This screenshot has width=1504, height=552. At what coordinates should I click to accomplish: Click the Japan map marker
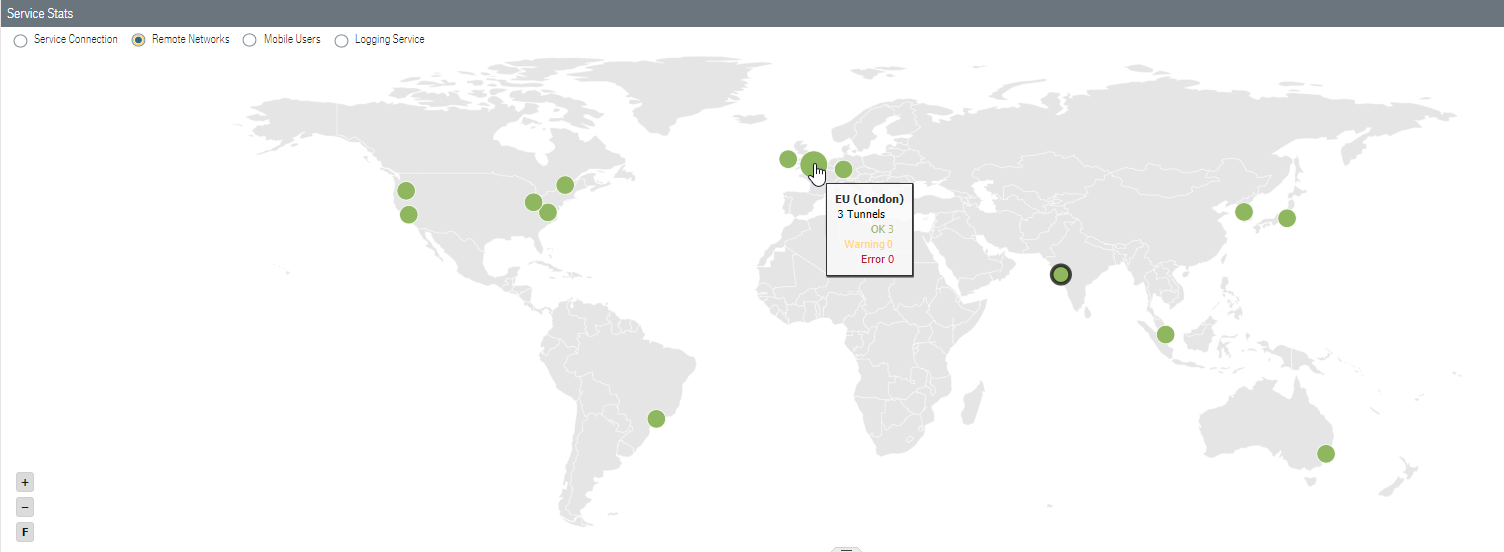1287,218
